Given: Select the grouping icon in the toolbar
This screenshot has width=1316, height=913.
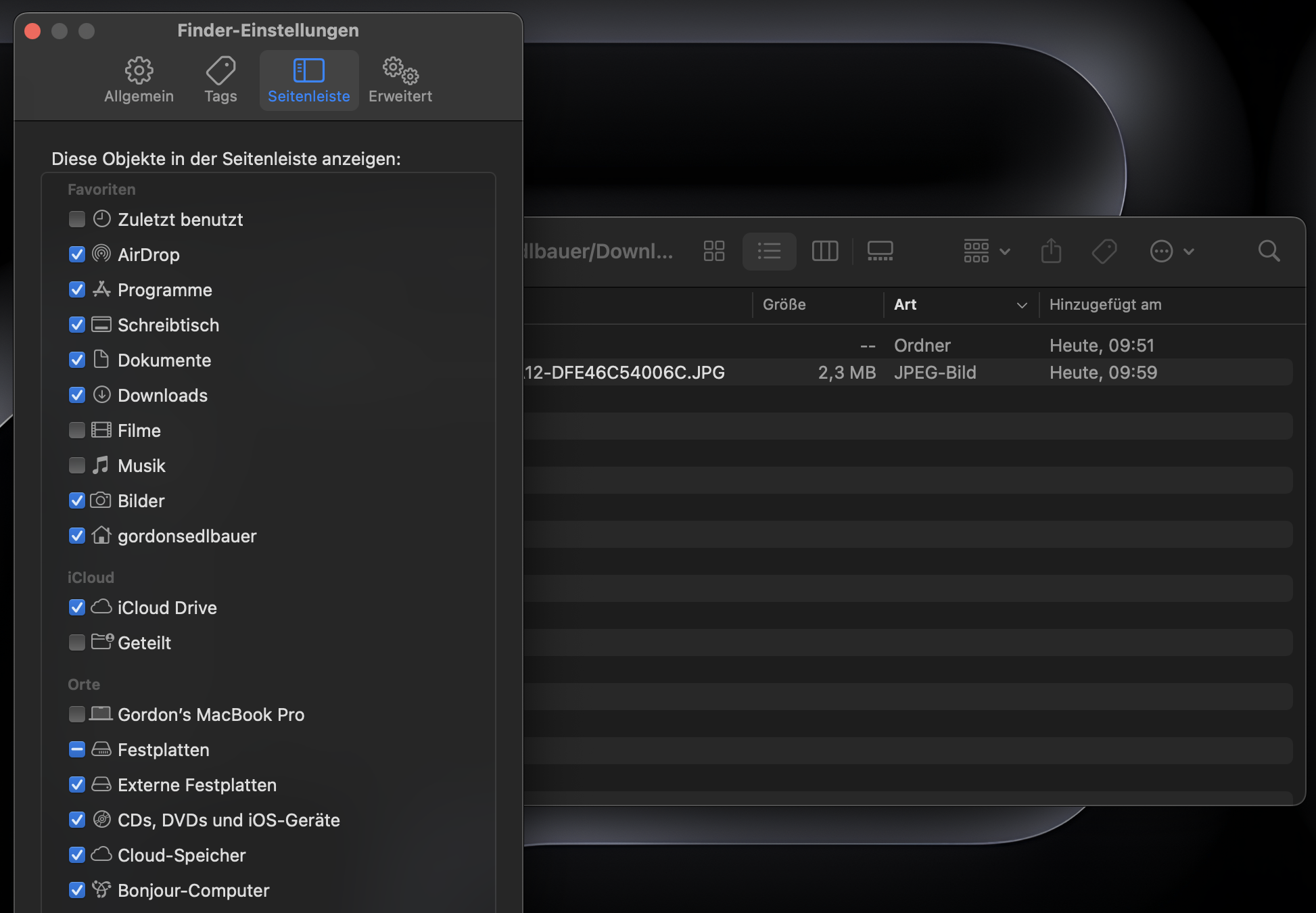Looking at the screenshot, I should 976,251.
